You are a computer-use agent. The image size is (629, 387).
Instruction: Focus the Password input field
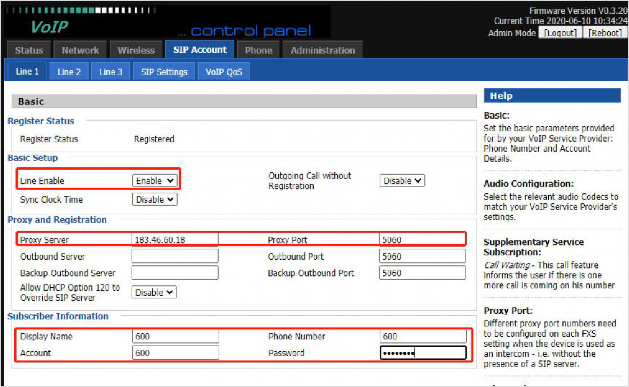click(423, 353)
